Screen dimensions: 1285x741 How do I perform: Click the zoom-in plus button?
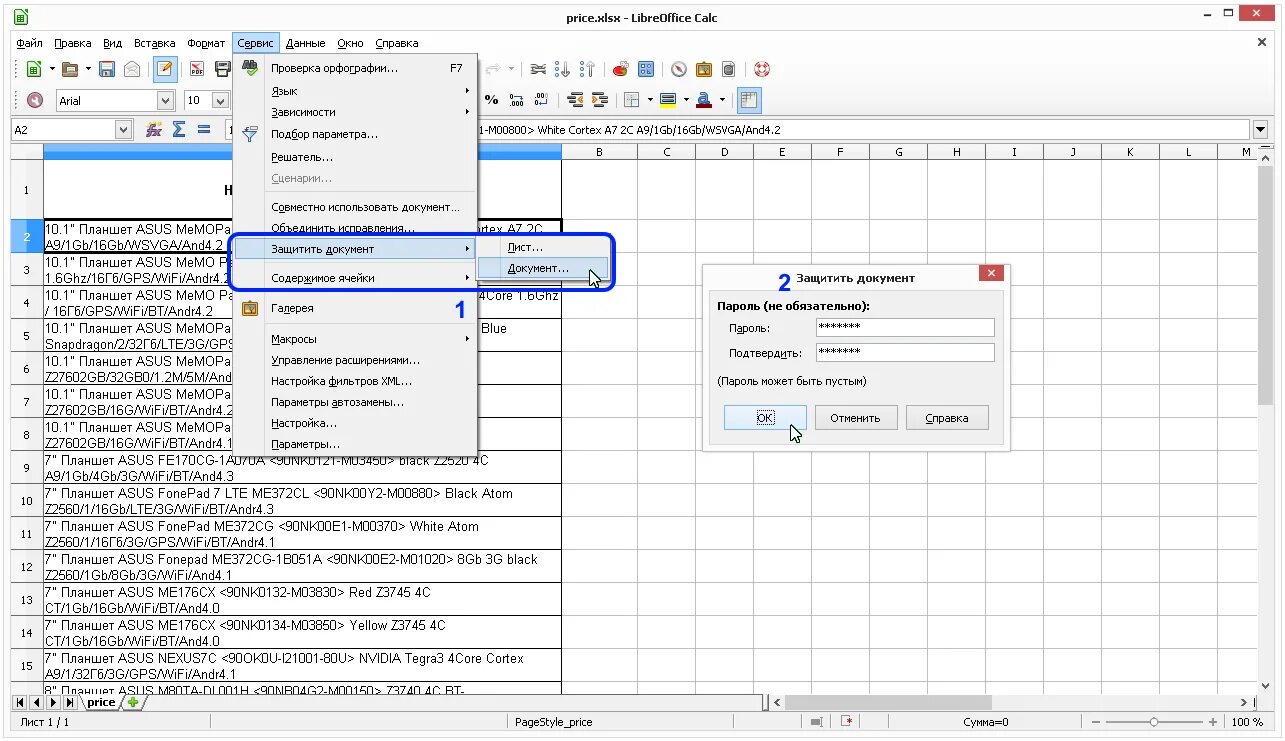[x=1213, y=722]
